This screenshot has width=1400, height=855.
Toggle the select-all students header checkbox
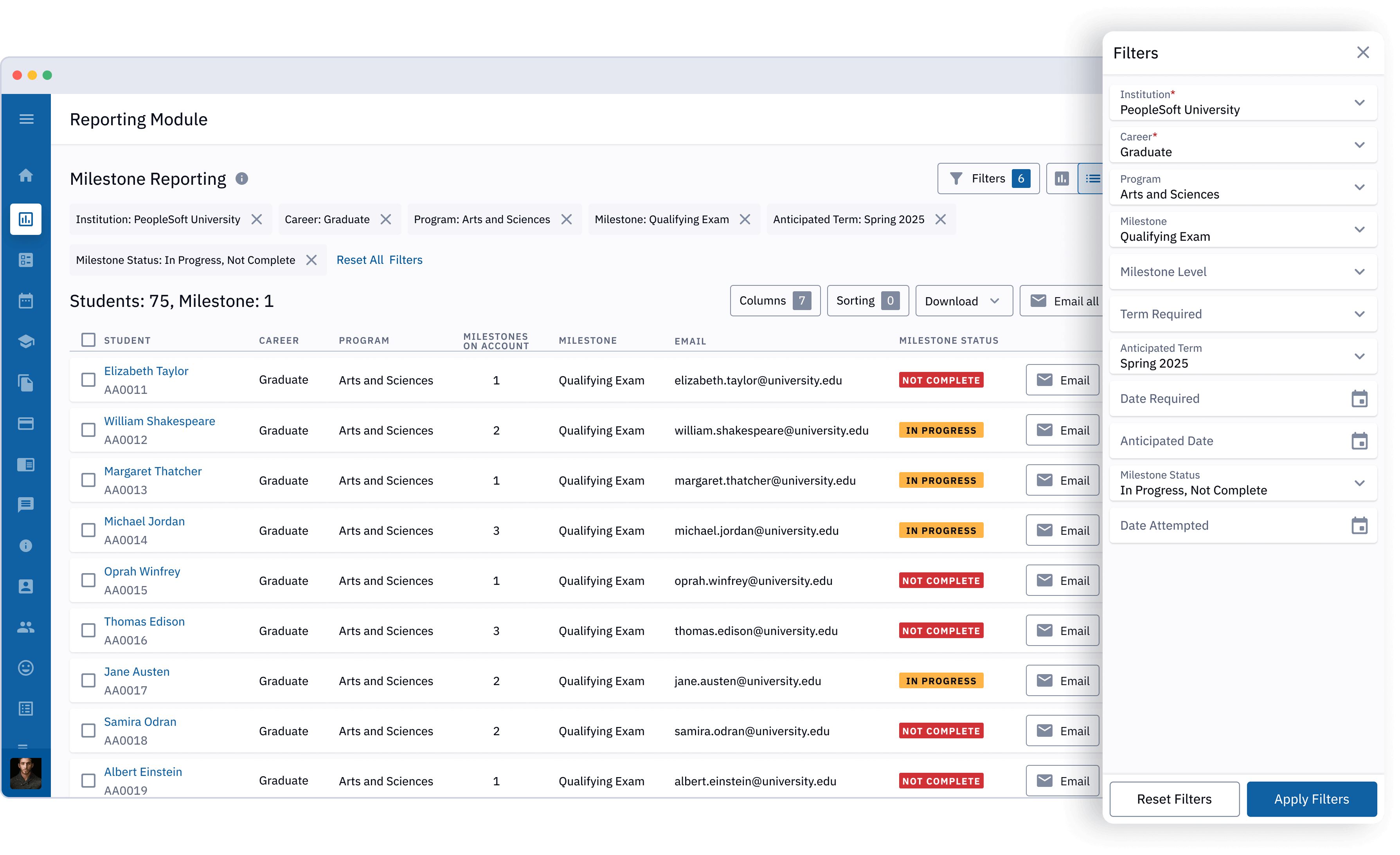88,340
